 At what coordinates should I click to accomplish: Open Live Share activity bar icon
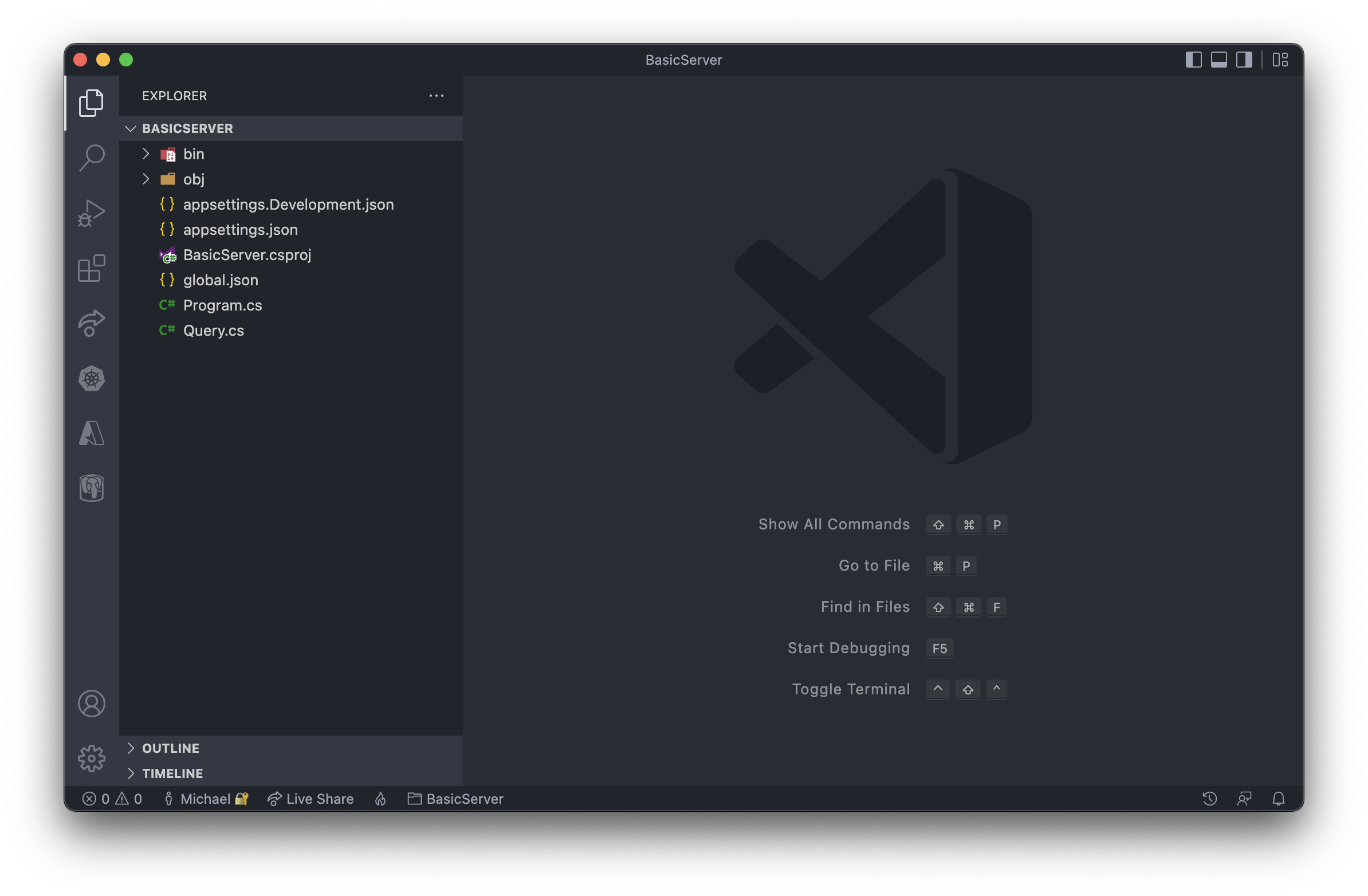pyautogui.click(x=92, y=324)
